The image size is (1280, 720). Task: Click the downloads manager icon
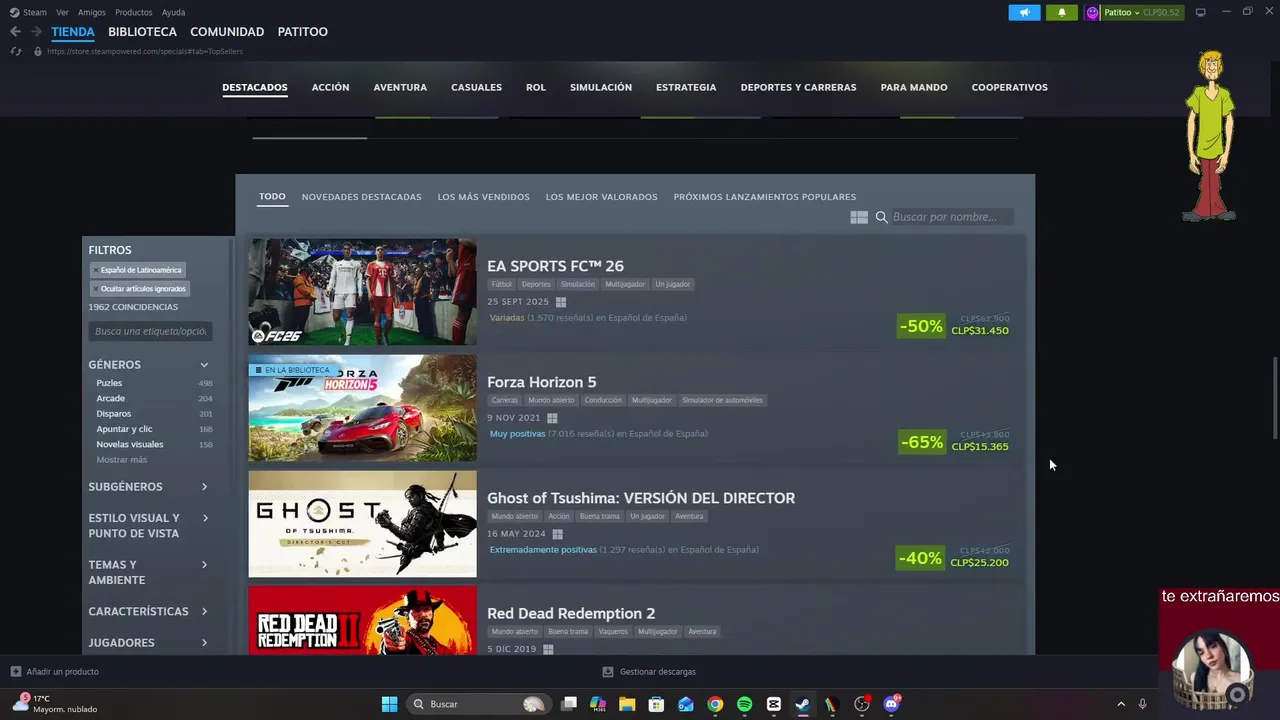608,672
